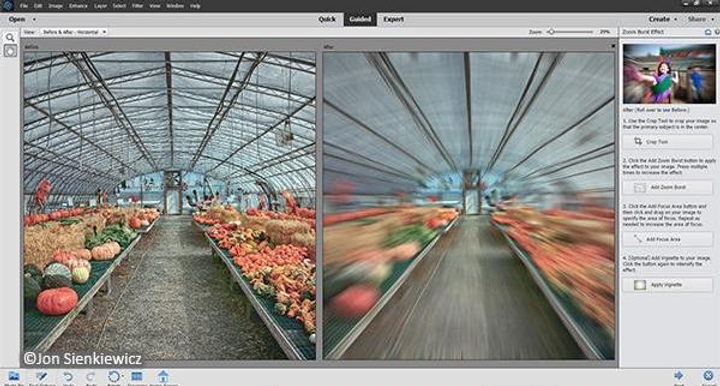Open the Select menu
Viewport: 720px width, 386px height.
(119, 6)
